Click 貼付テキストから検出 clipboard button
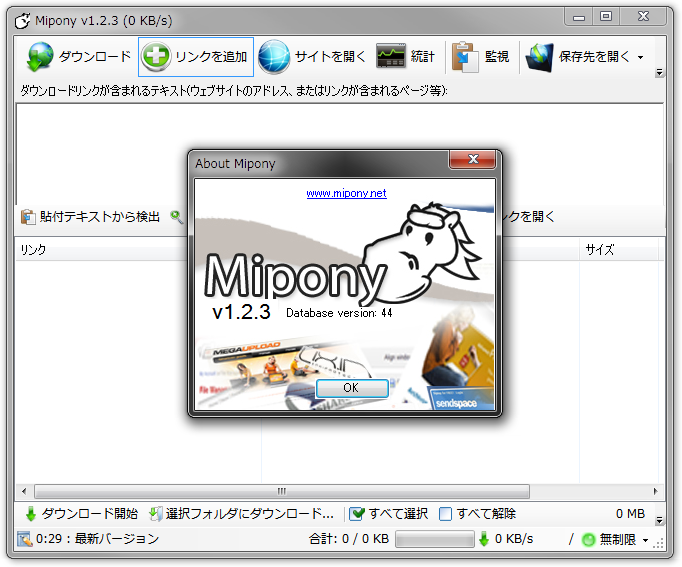This screenshot has width=682, height=567. click(x=90, y=217)
